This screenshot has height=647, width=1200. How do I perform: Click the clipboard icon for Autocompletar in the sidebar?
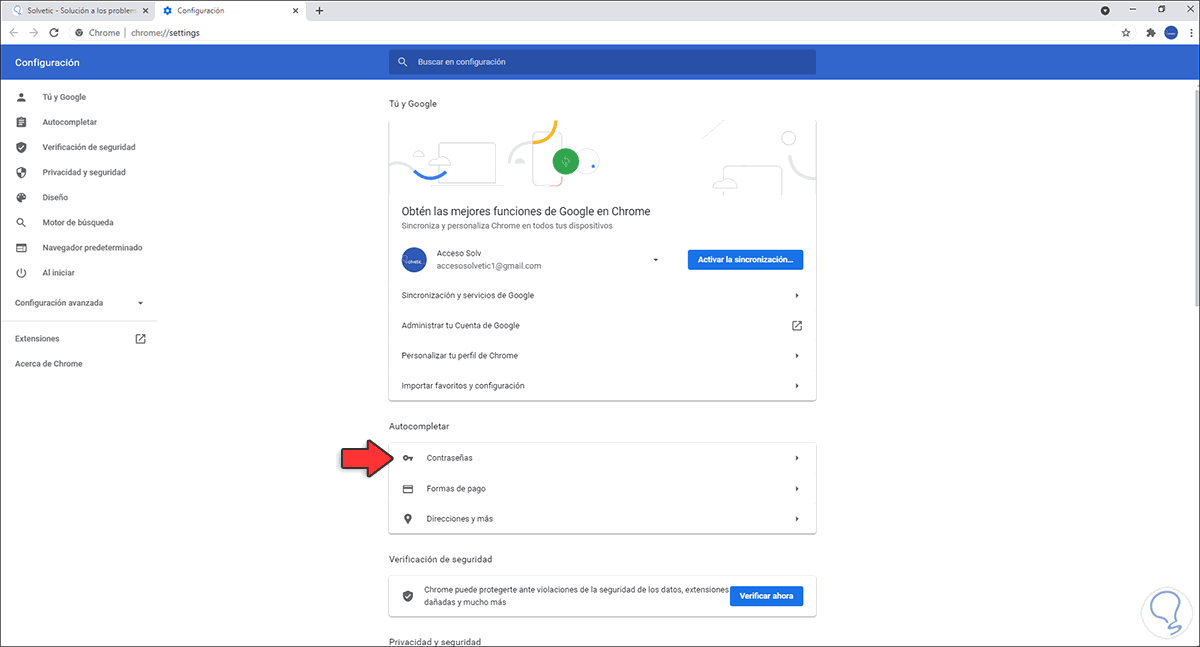tap(21, 122)
